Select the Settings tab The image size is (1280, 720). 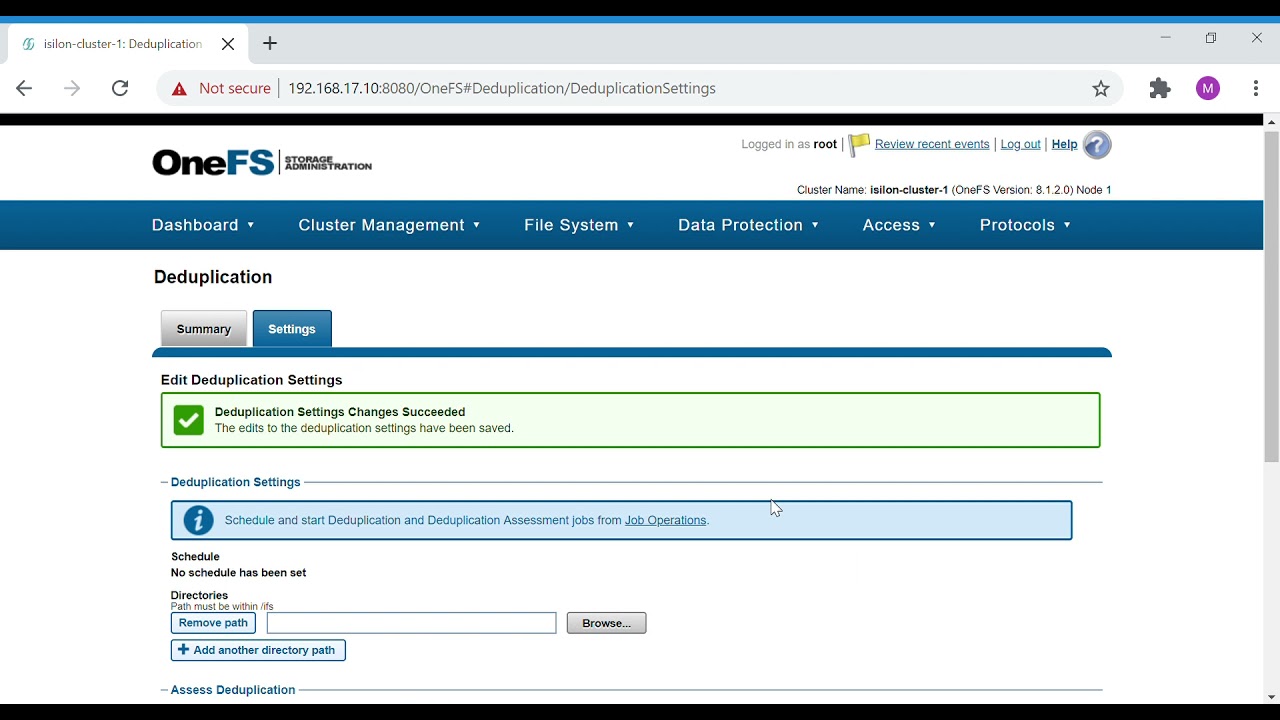[292, 329]
